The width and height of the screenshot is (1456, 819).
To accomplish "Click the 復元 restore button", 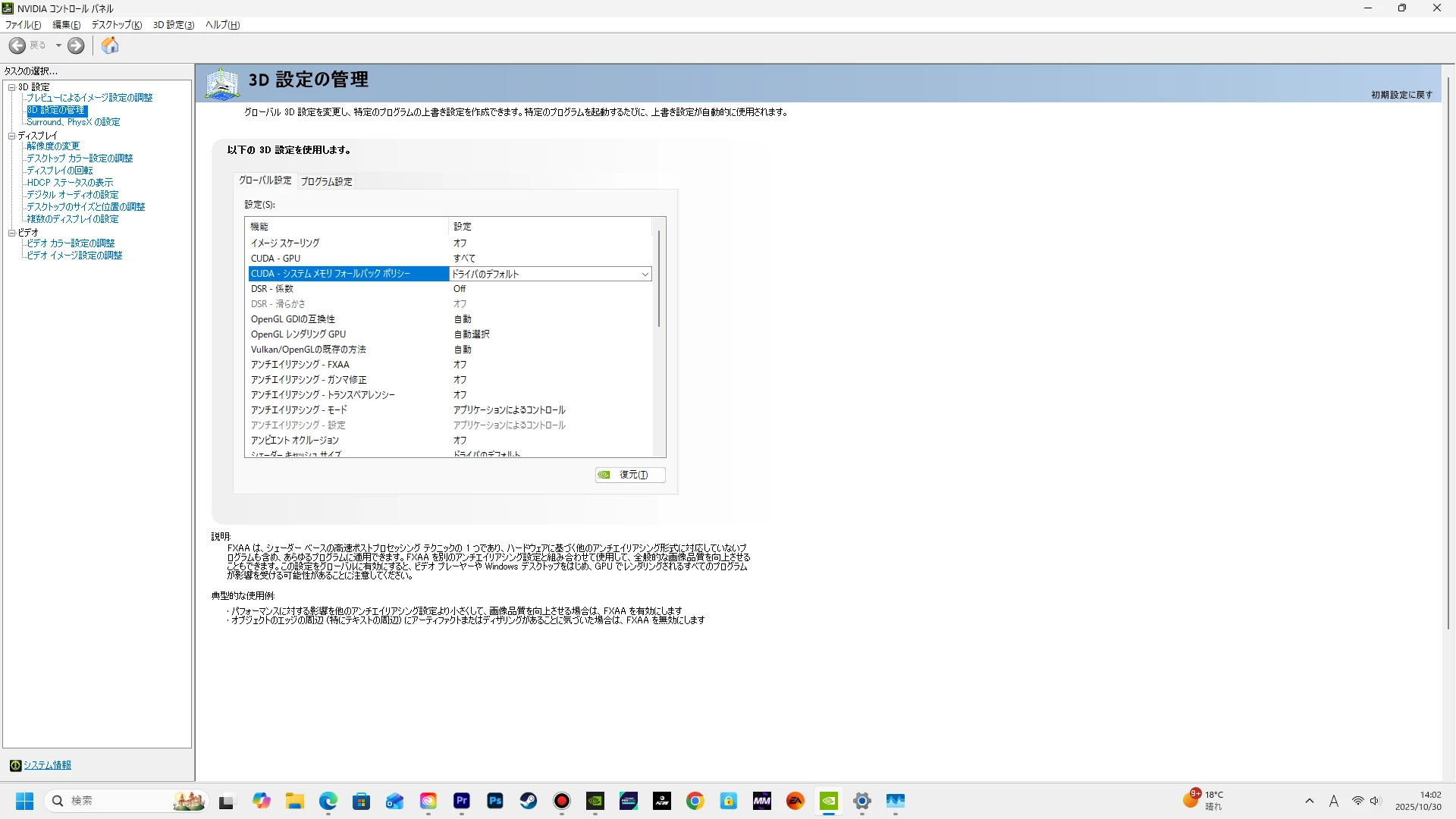I will tap(630, 475).
